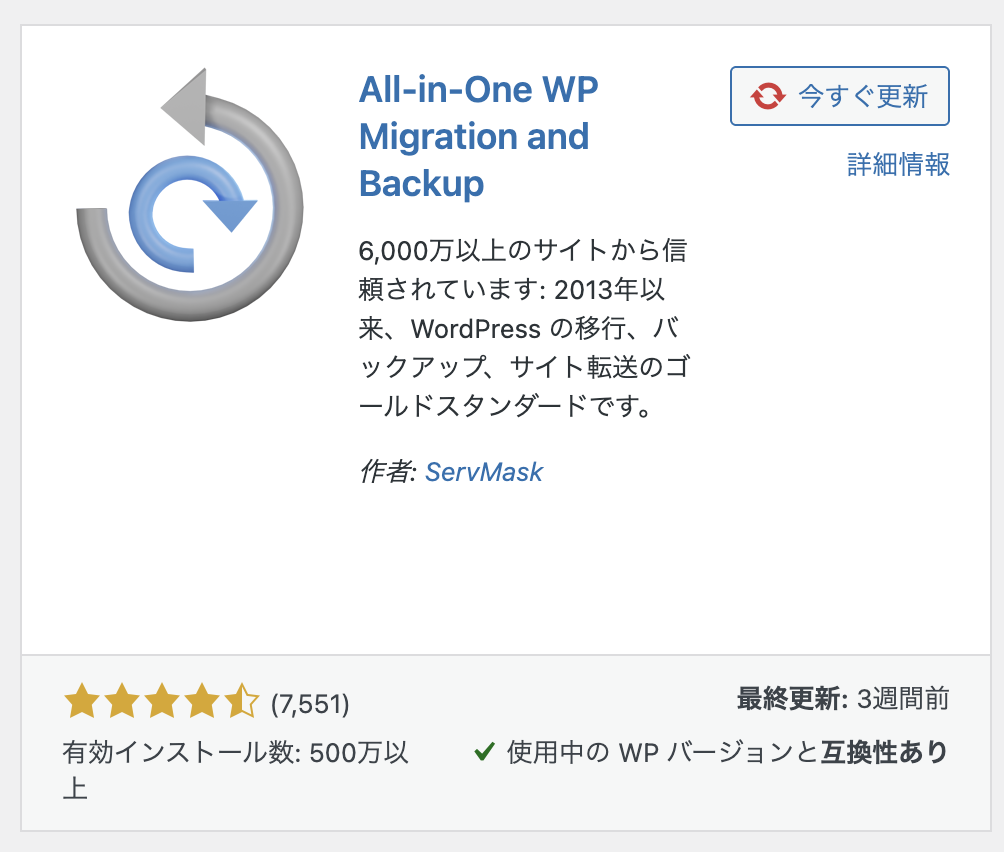
Task: Click the 互換性あり compatibility text
Action: [x=884, y=752]
